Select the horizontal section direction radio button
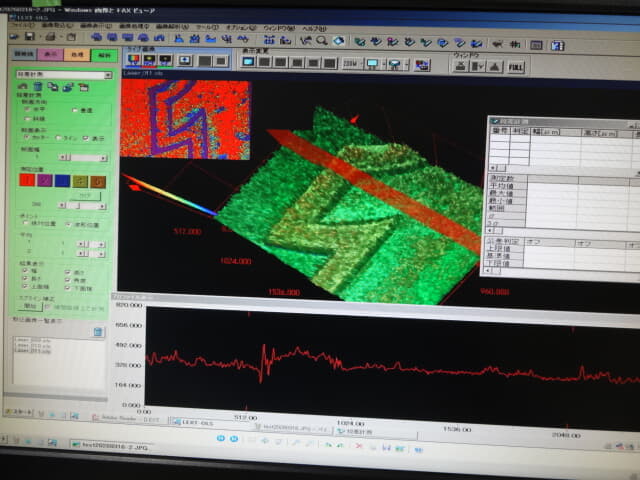The width and height of the screenshot is (640, 480). pos(27,109)
